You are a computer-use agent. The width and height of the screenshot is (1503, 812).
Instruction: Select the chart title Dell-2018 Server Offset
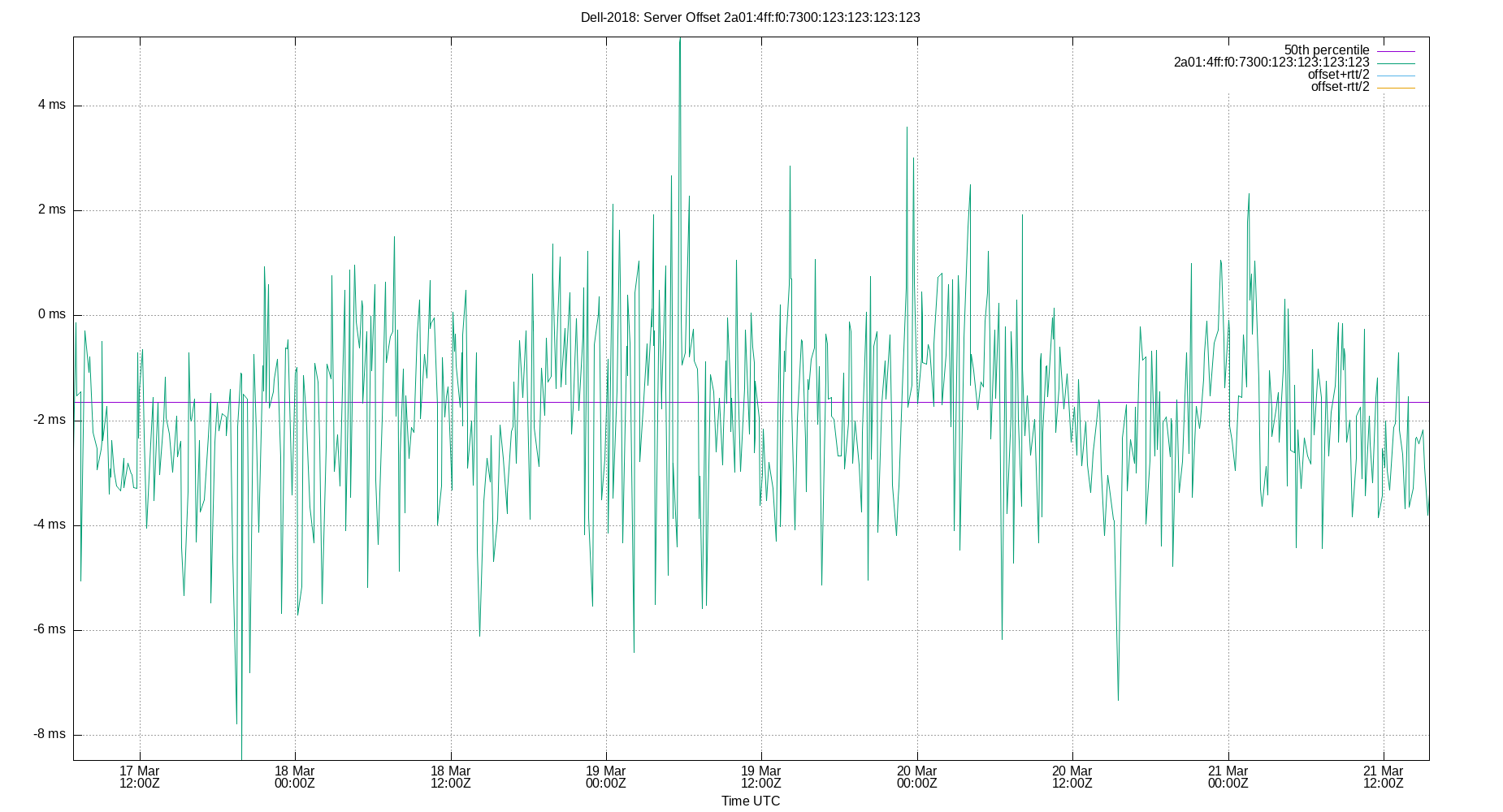(749, 17)
